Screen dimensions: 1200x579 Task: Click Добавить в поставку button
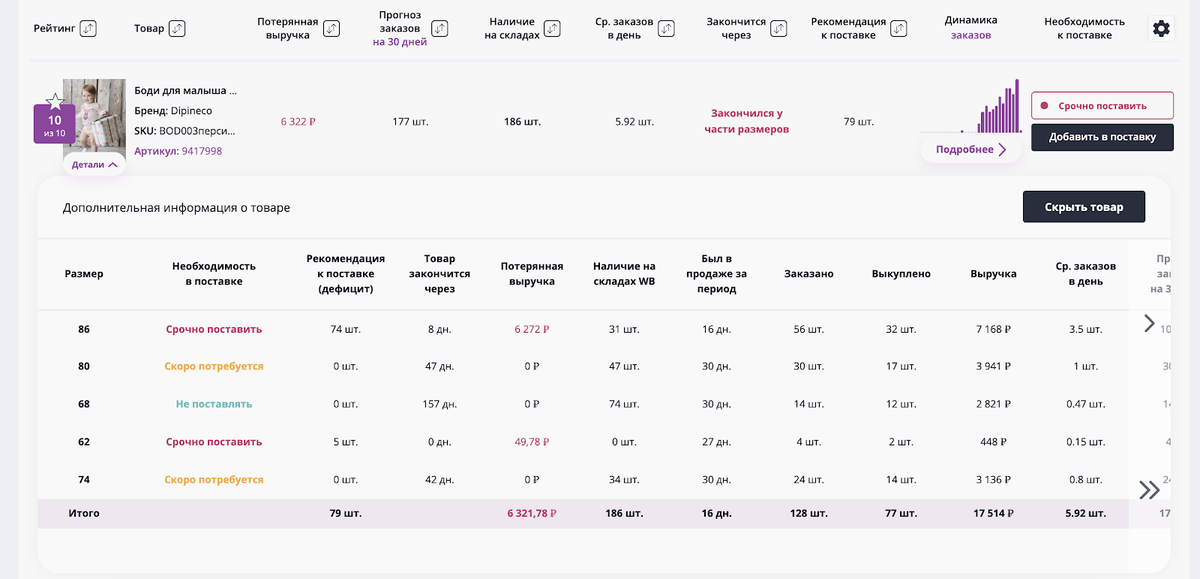coord(1102,137)
